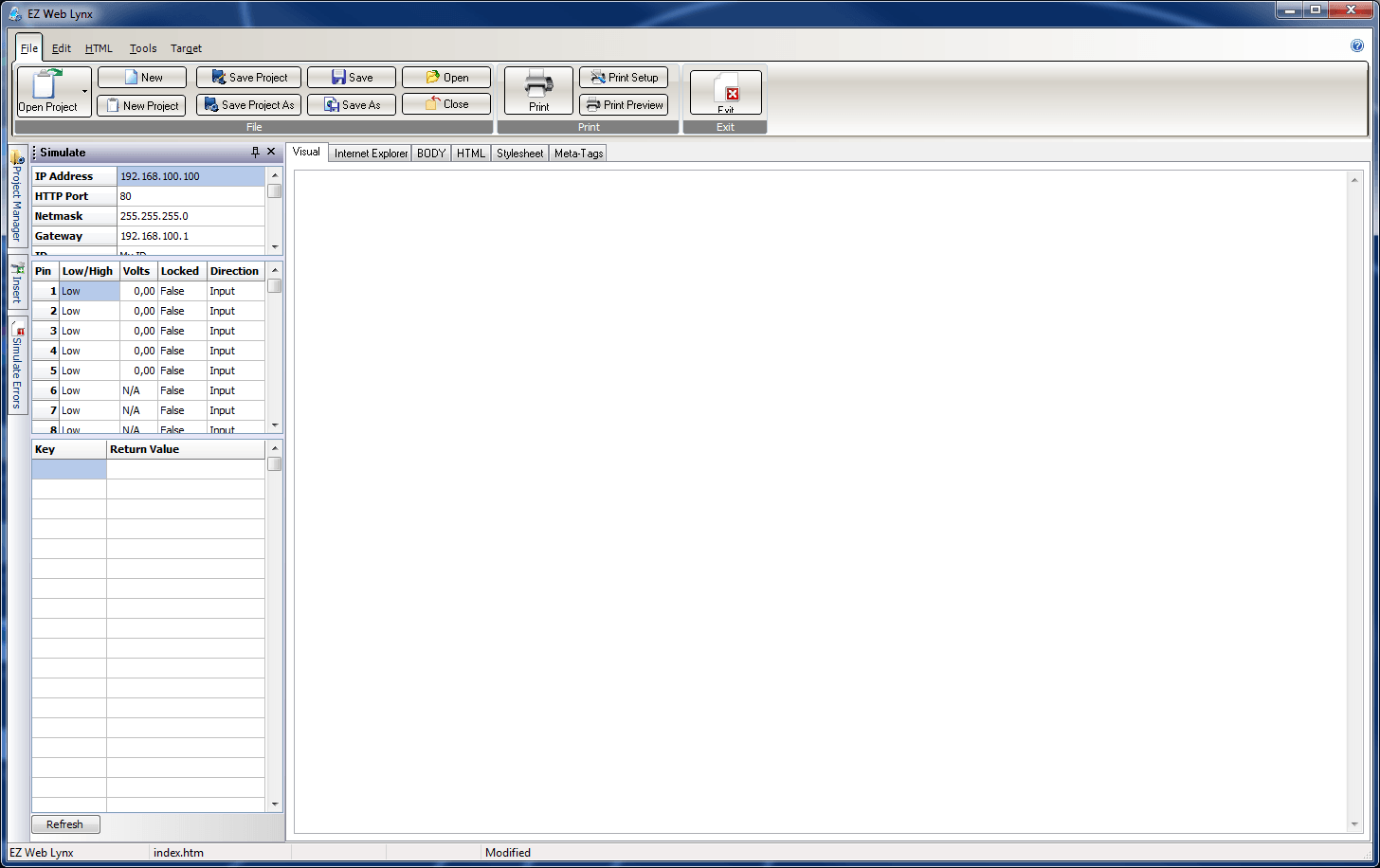Open help via the question mark icon

[x=1356, y=45]
